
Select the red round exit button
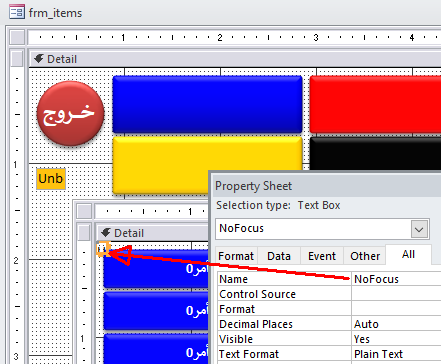[71, 113]
